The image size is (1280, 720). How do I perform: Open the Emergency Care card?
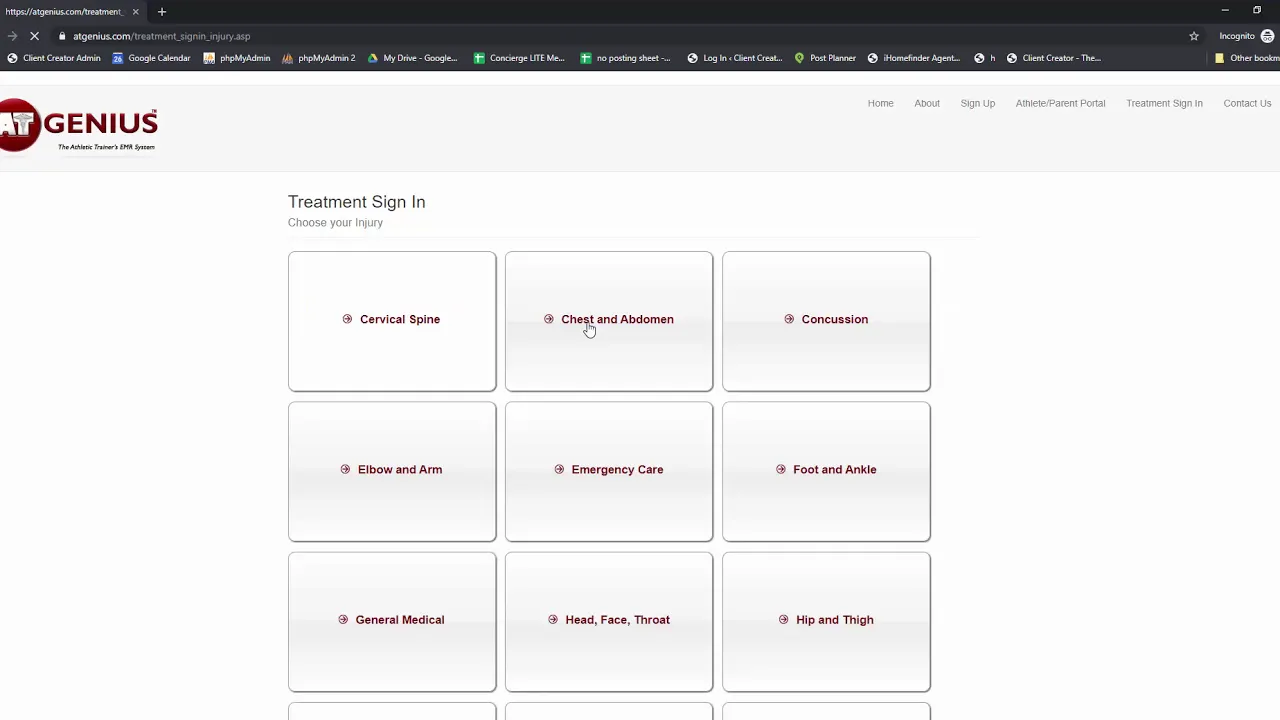pos(609,471)
